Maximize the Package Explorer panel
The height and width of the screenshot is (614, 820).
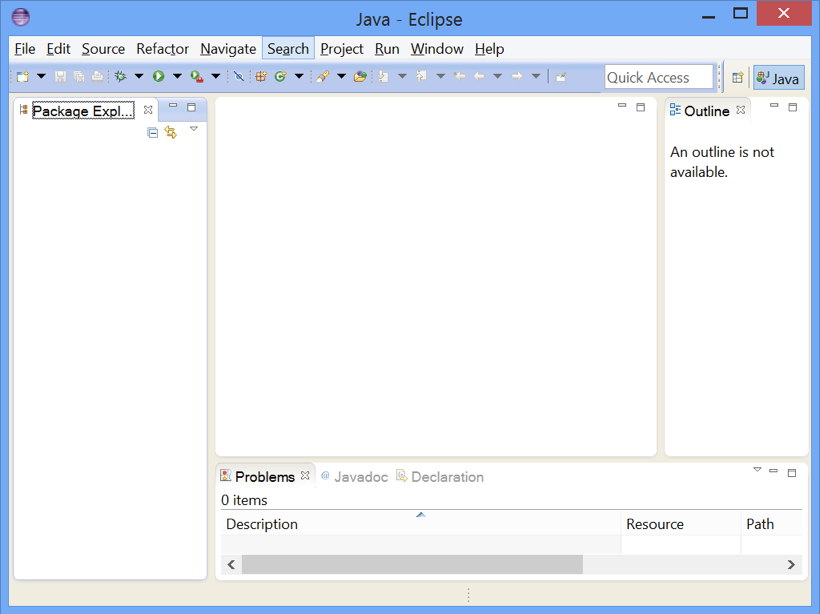191,107
